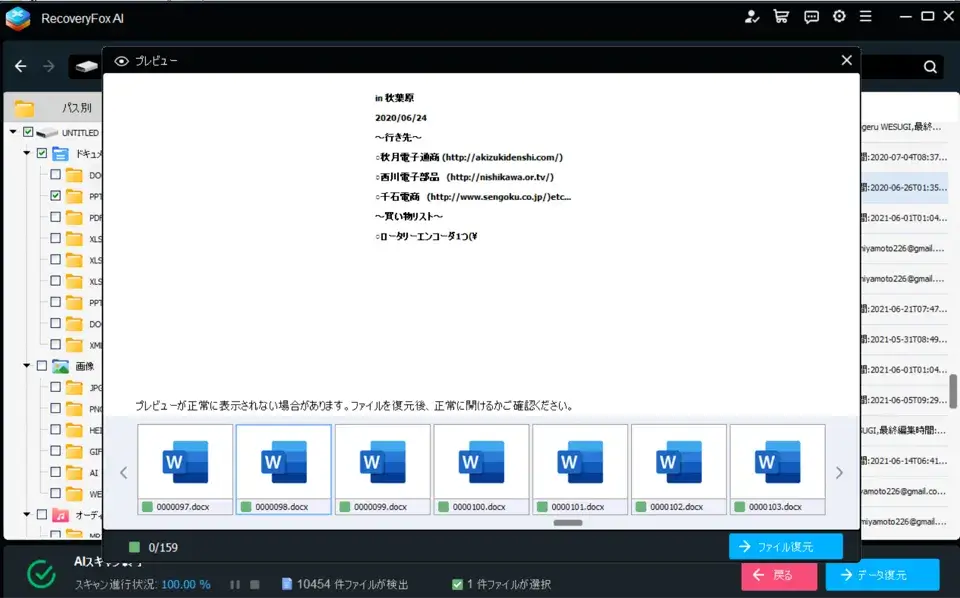Click the ドキュメント category icon

point(60,153)
